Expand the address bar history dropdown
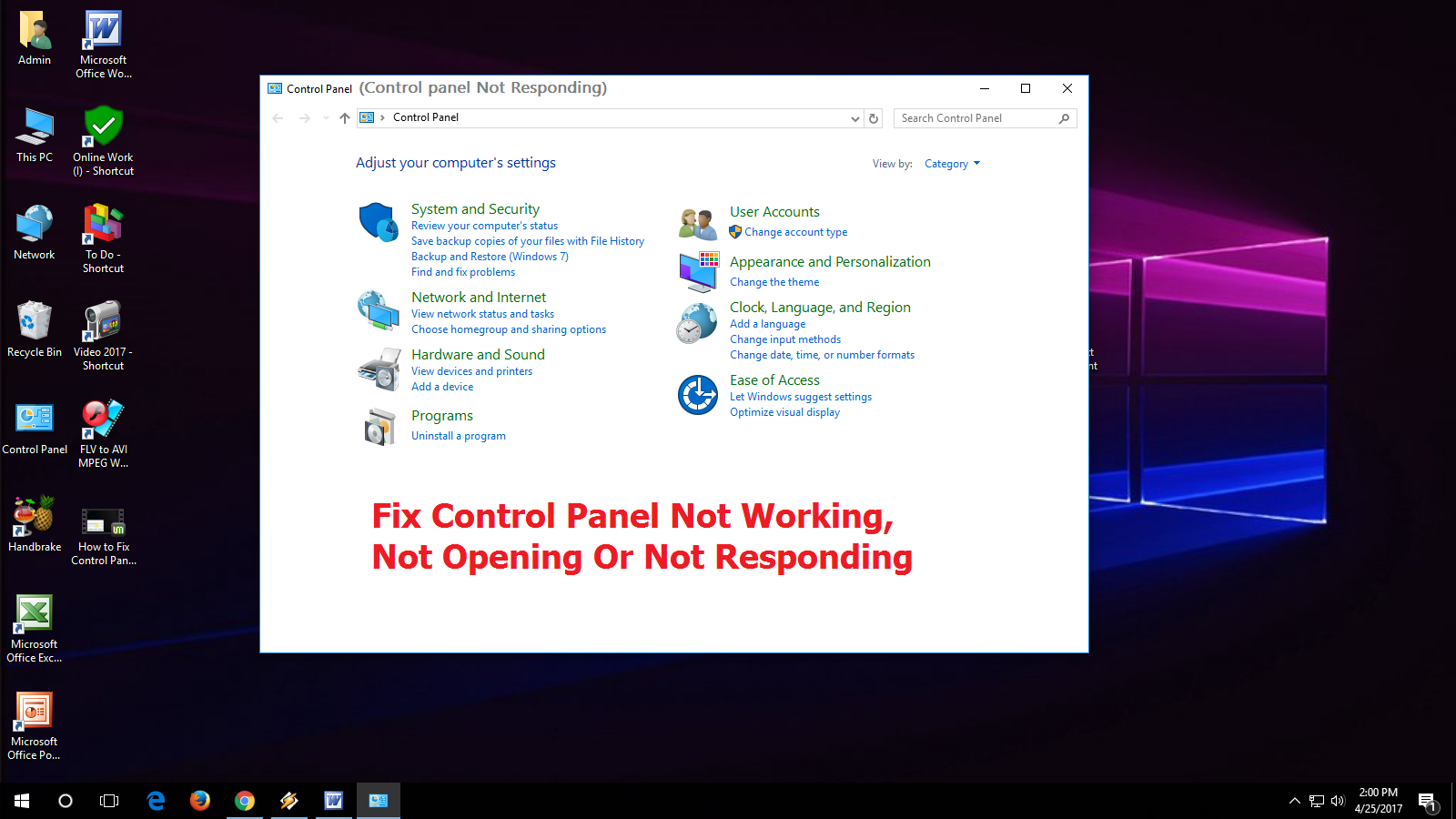 (854, 118)
